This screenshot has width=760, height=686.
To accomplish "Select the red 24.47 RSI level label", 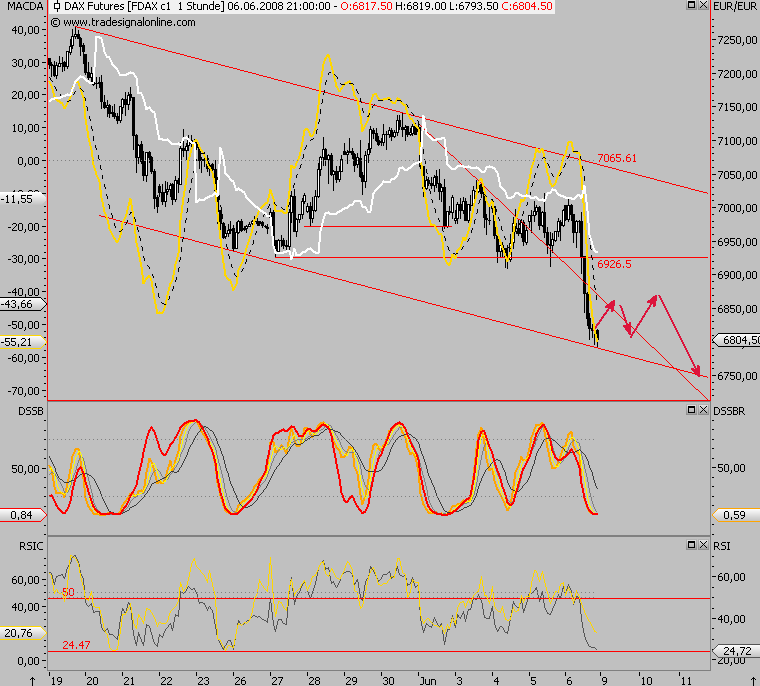I will pos(76,645).
